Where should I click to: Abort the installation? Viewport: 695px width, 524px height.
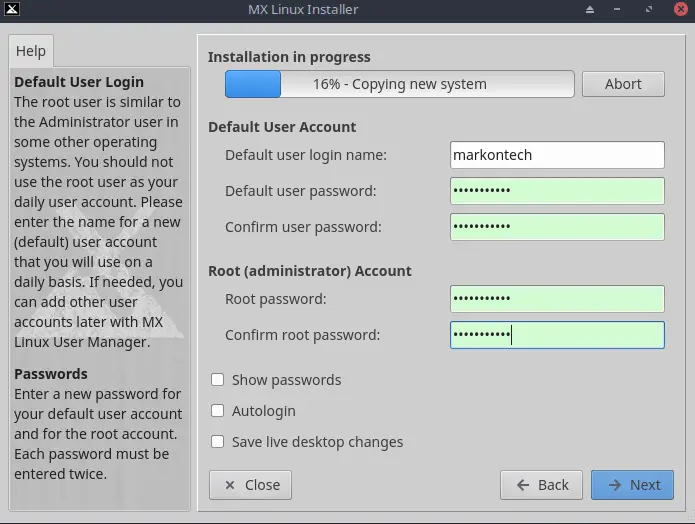623,84
